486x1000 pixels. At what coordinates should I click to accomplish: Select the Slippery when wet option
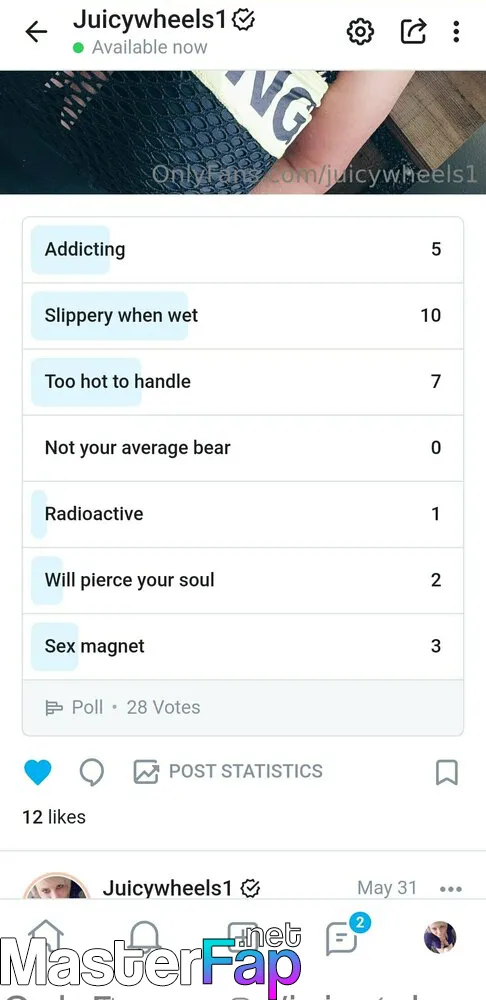(243, 316)
